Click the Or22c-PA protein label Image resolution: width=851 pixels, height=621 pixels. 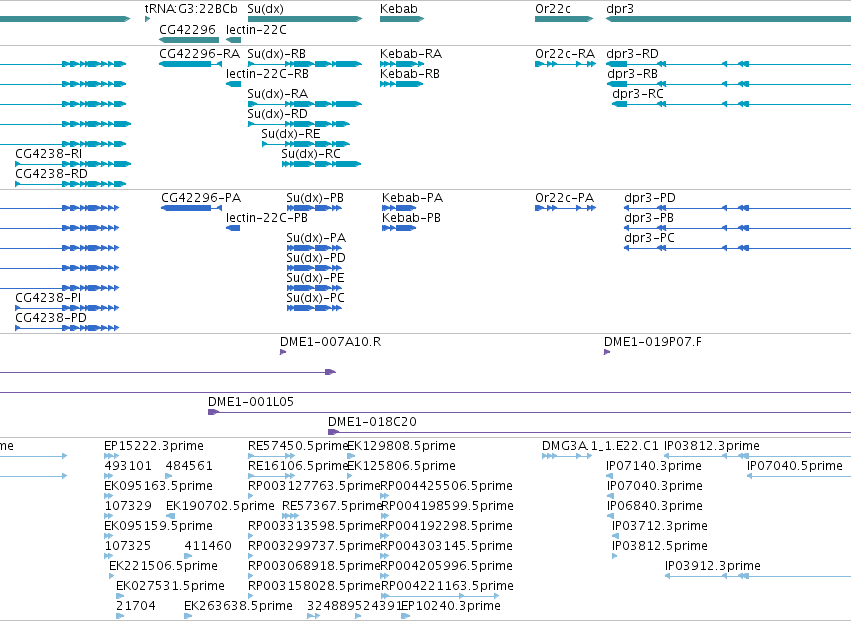coord(564,198)
